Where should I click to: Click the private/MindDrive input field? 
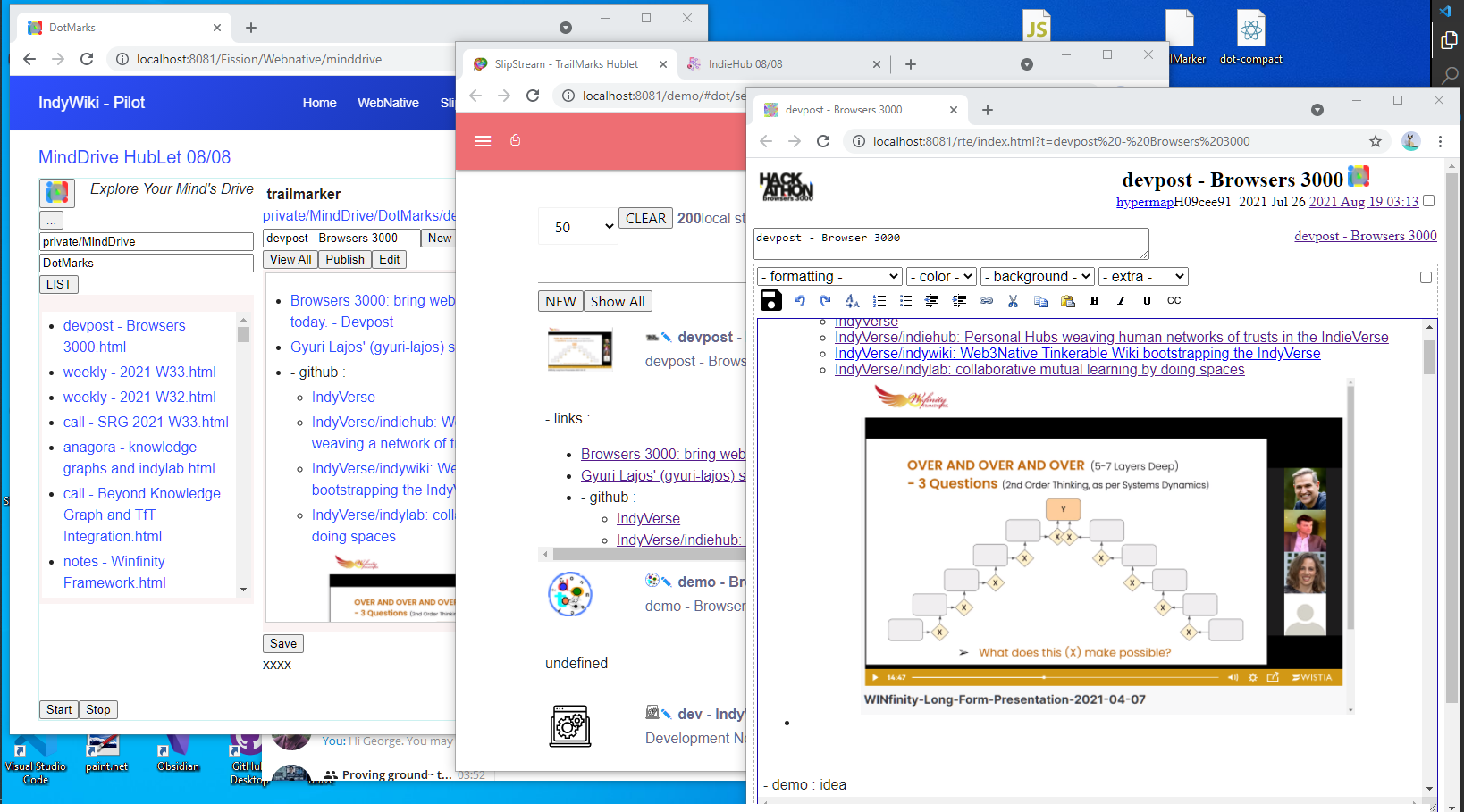(x=147, y=241)
